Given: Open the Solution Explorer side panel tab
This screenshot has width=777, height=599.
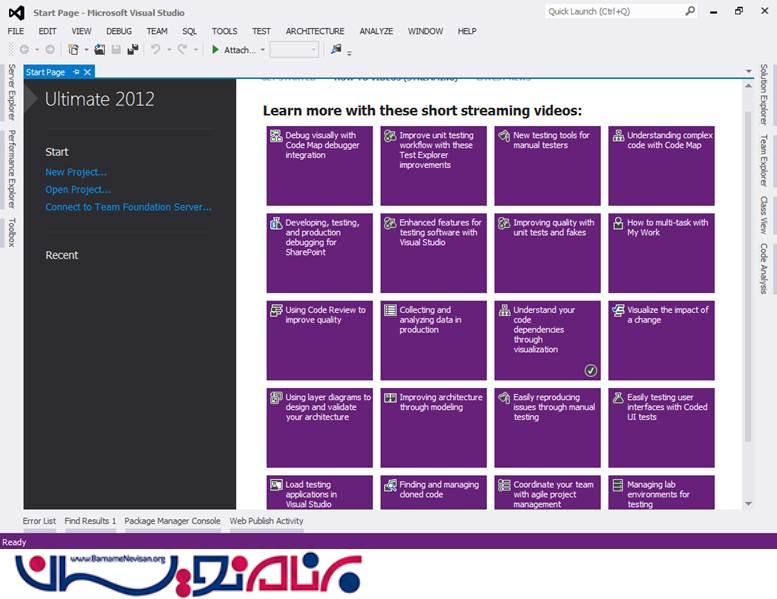Looking at the screenshot, I should pyautogui.click(x=765, y=98).
